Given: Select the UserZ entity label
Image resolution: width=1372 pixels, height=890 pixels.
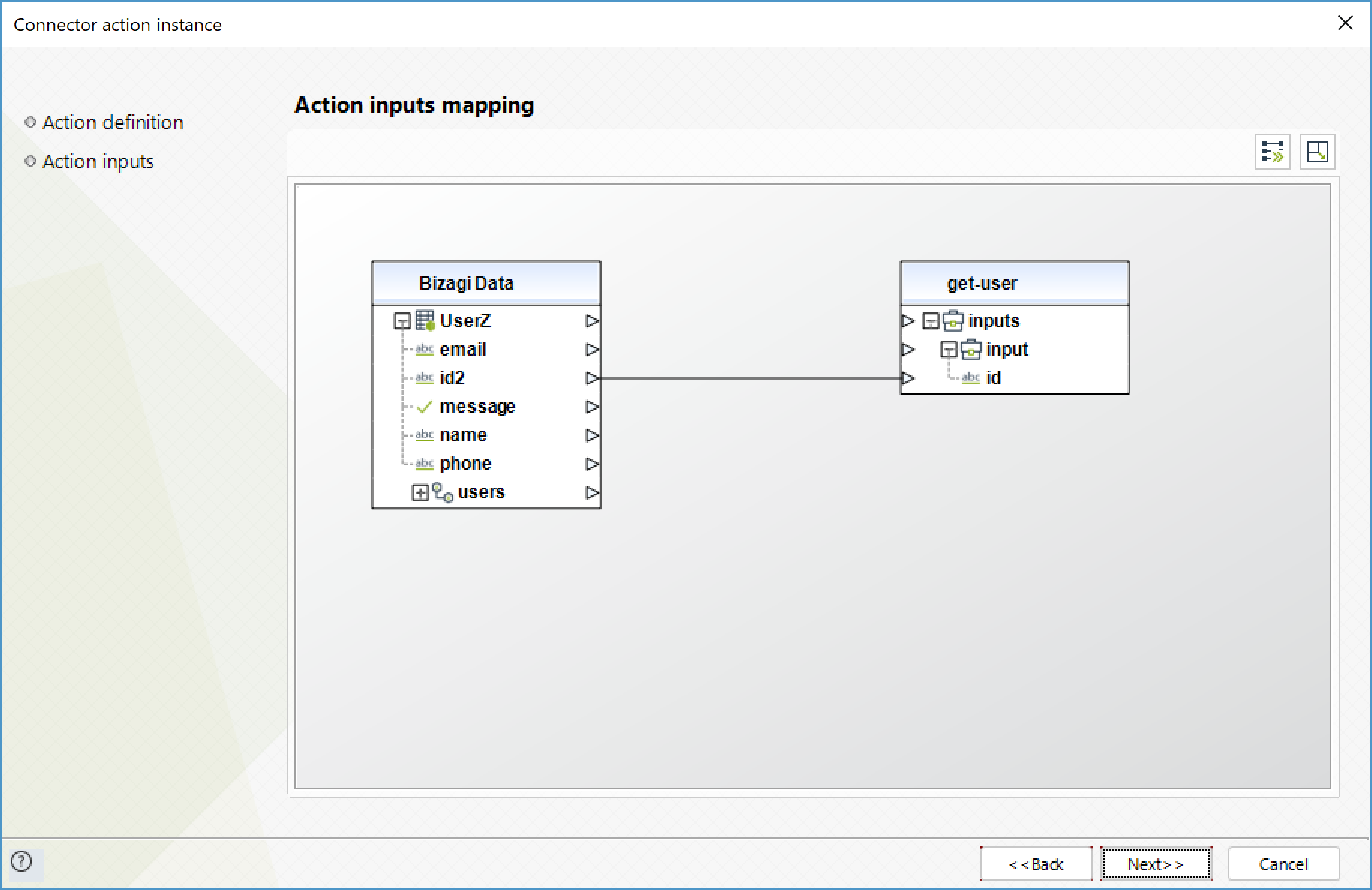Looking at the screenshot, I should [x=465, y=321].
